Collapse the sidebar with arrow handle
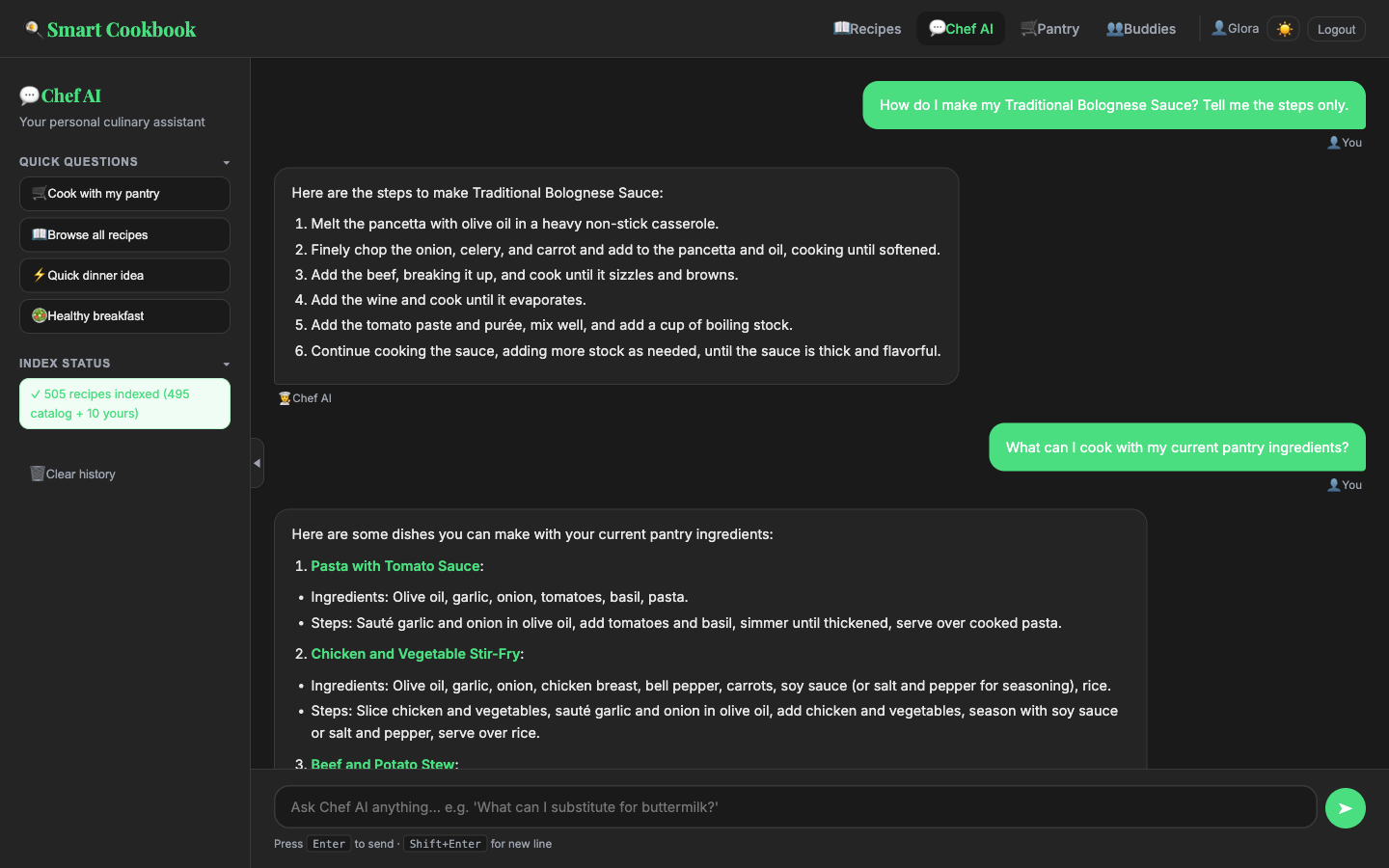The width and height of the screenshot is (1389, 868). coord(257,463)
